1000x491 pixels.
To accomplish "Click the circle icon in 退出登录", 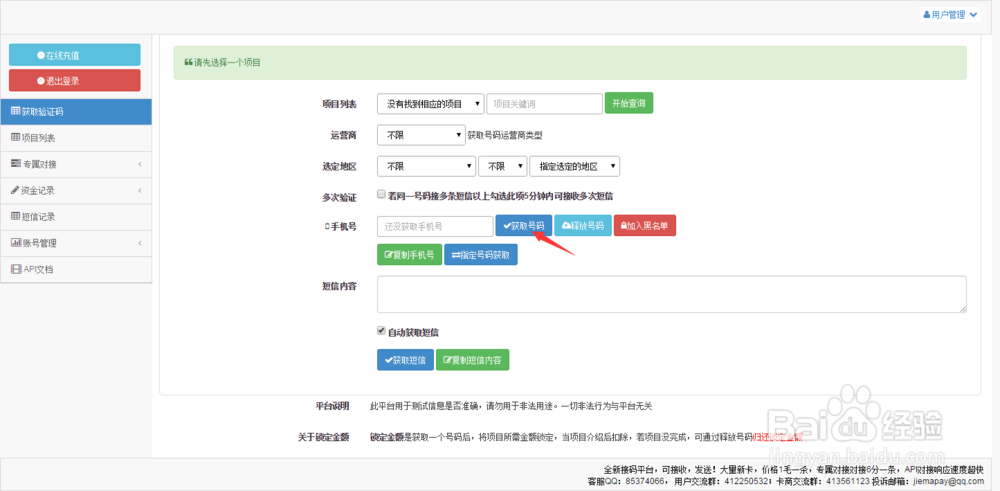I will click(x=41, y=80).
